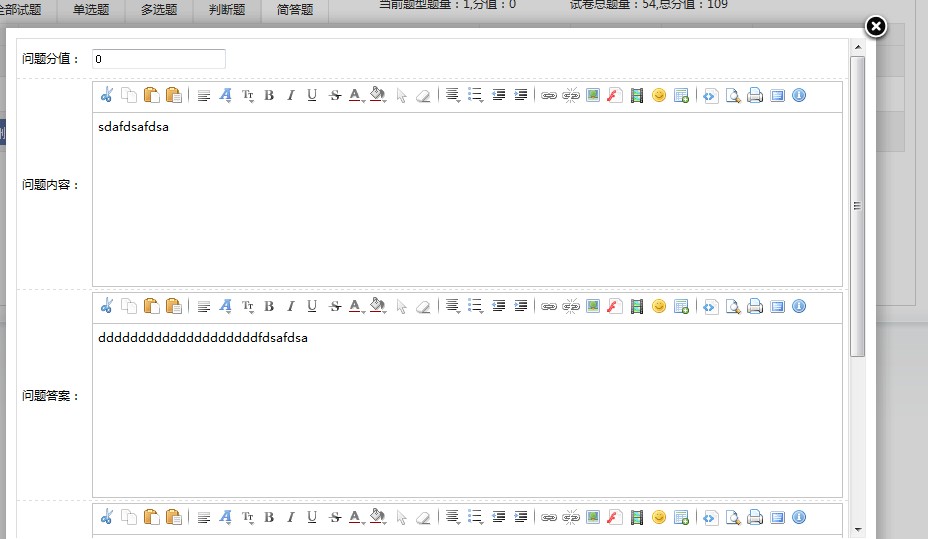Switch to the 多选题 tab
Screen dimensions: 928x539
click(x=159, y=9)
